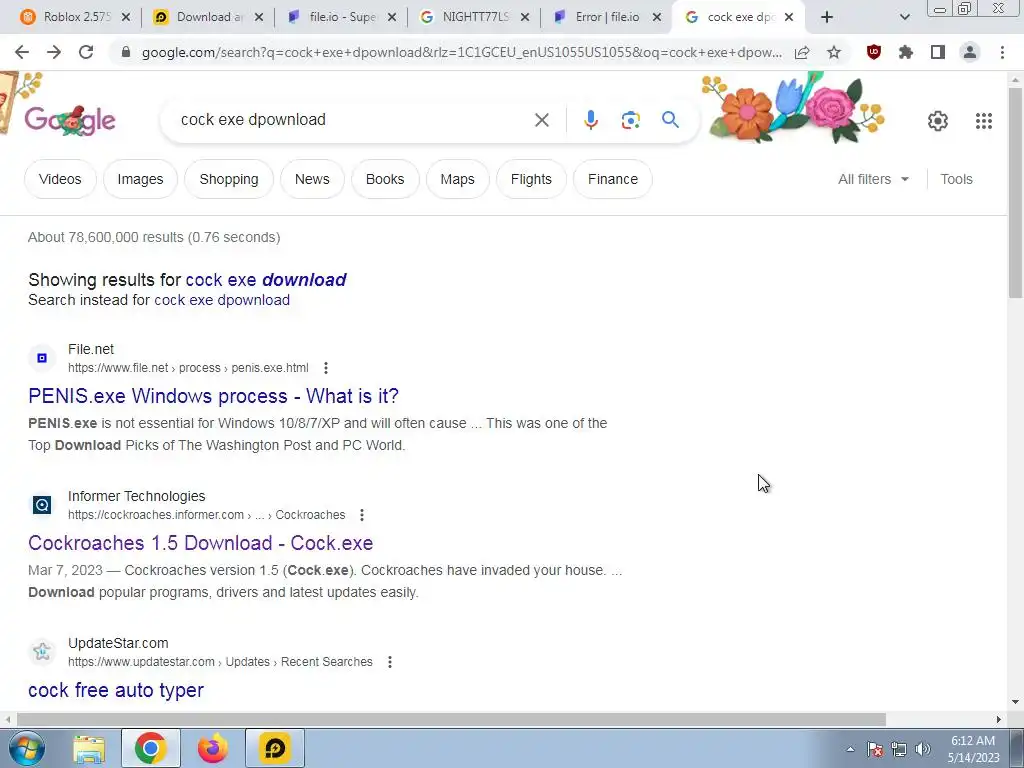Open Firefox from the taskbar
The height and width of the screenshot is (768, 1024).
(213, 748)
